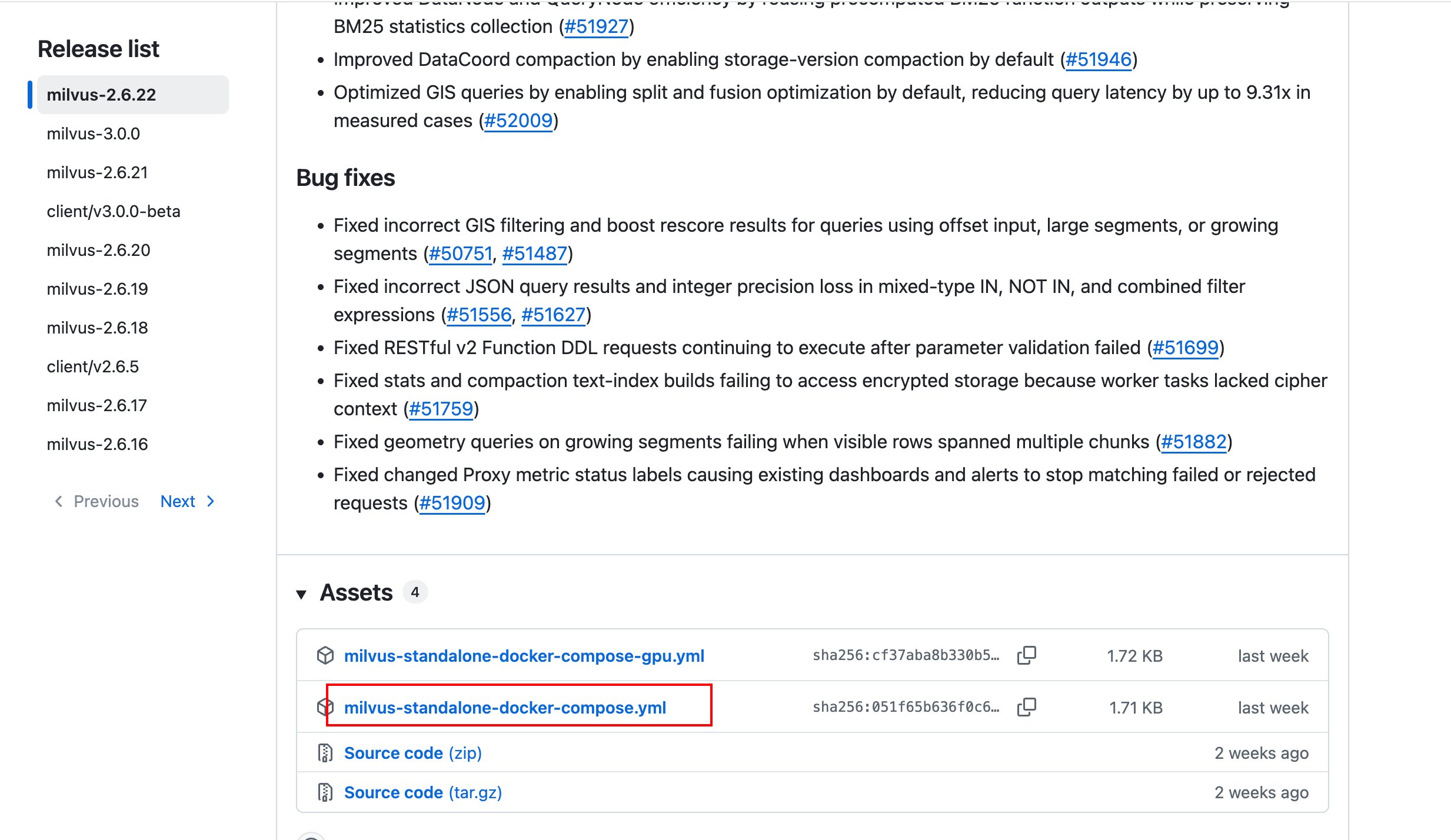Copy SHA256 of the gpu compose file
Image resolution: width=1451 pixels, height=840 pixels.
[x=1026, y=655]
